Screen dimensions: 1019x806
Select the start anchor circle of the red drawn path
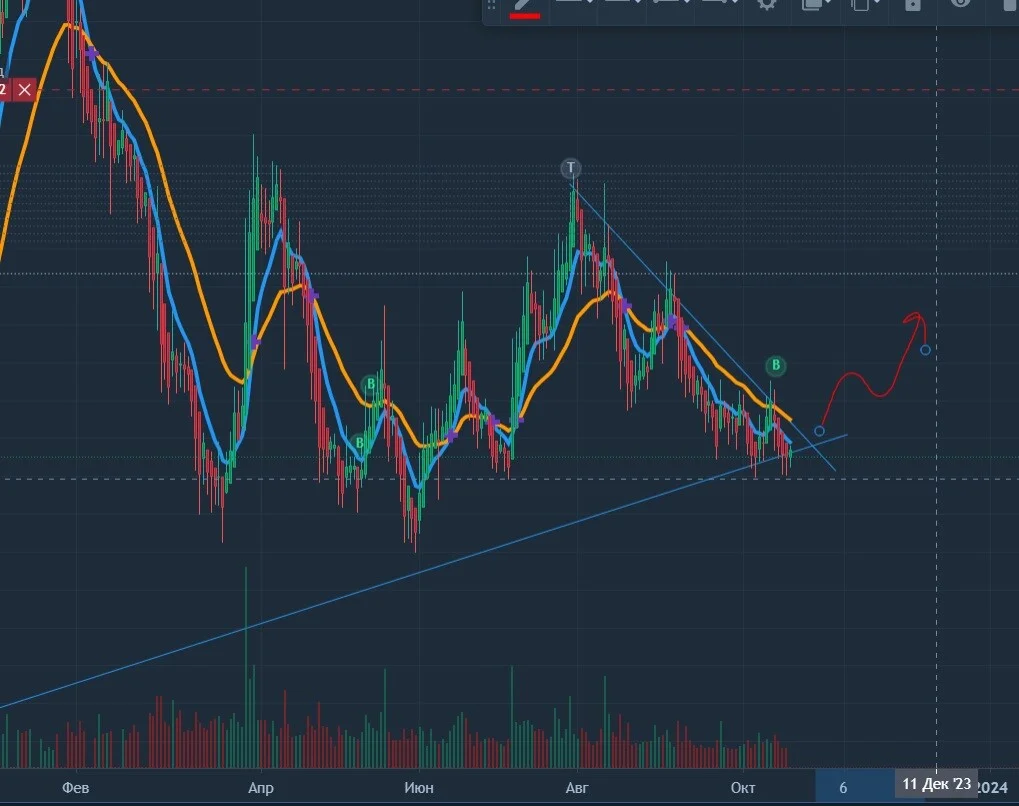click(819, 431)
